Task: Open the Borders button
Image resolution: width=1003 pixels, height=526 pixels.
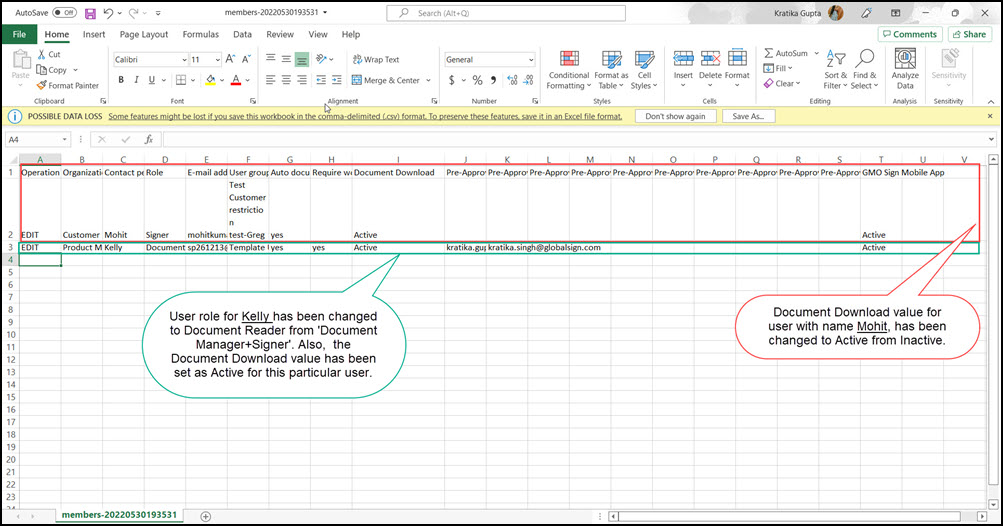Action: [181, 80]
